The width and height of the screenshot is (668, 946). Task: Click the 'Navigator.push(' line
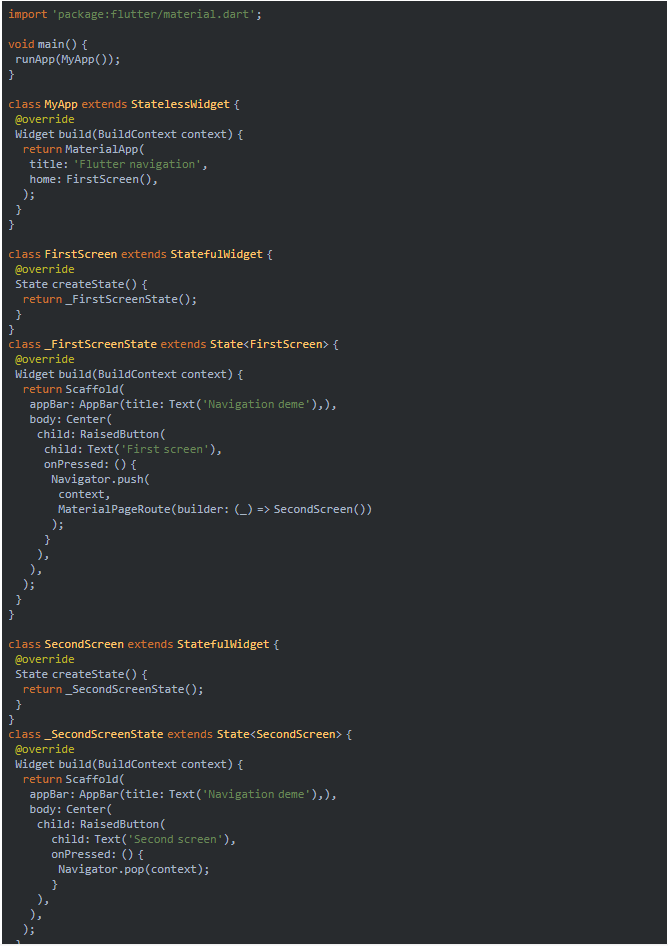[100, 479]
